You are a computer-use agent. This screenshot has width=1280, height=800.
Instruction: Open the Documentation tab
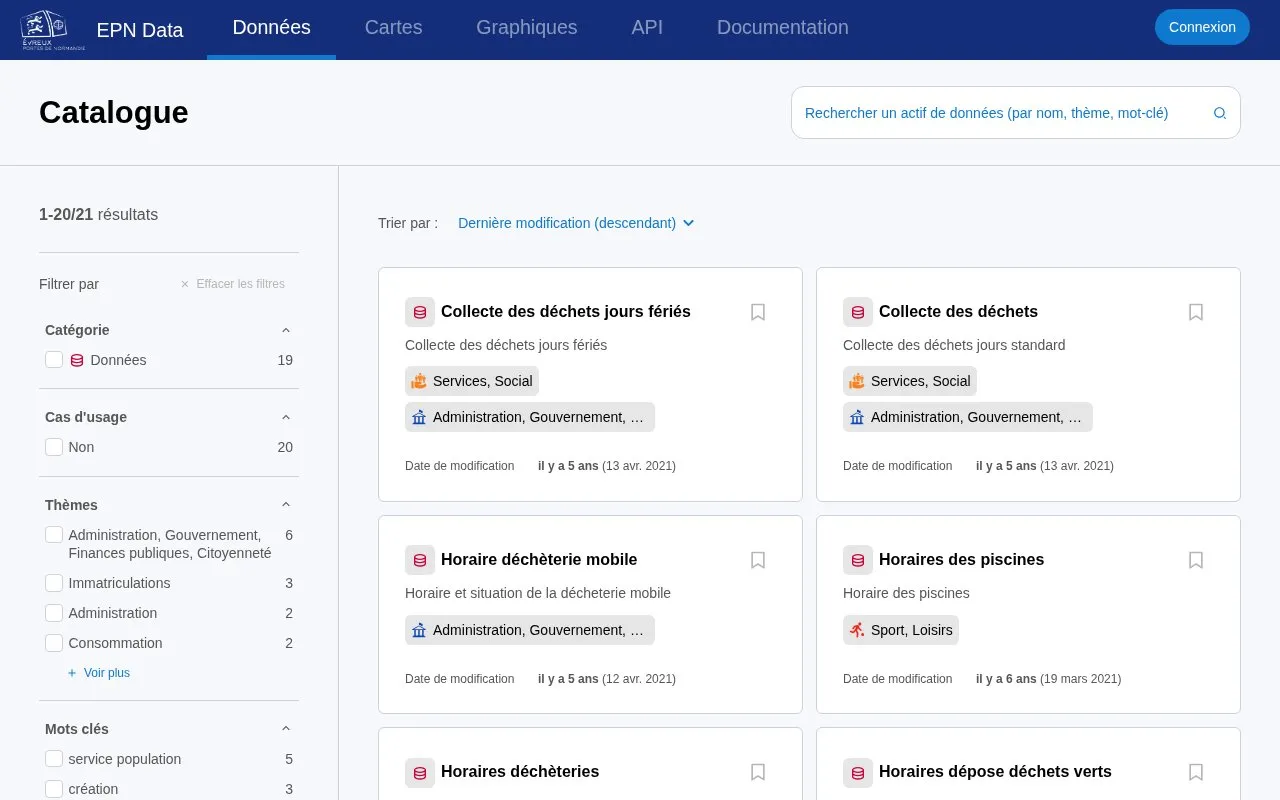click(x=783, y=28)
